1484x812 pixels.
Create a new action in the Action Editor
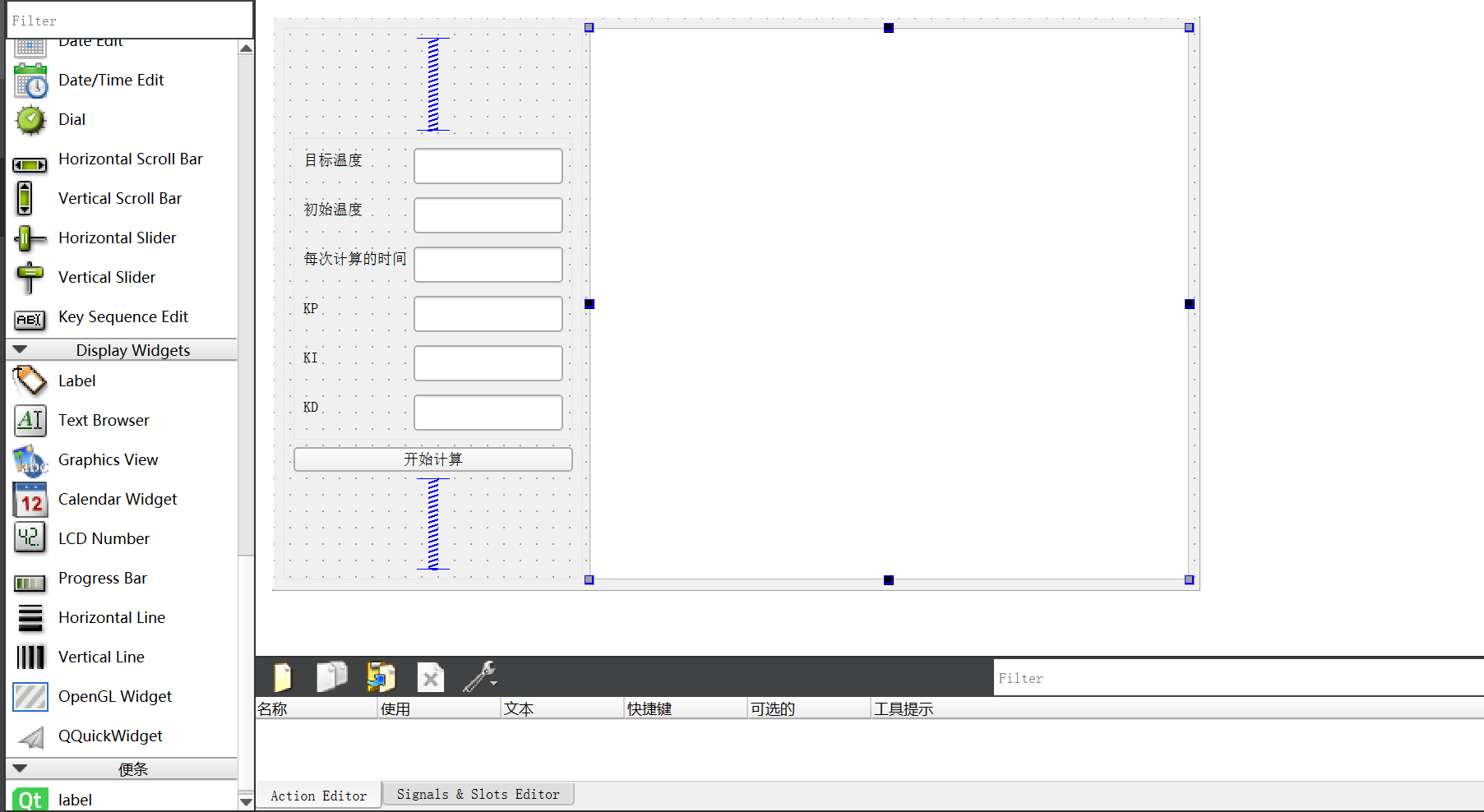coord(282,676)
